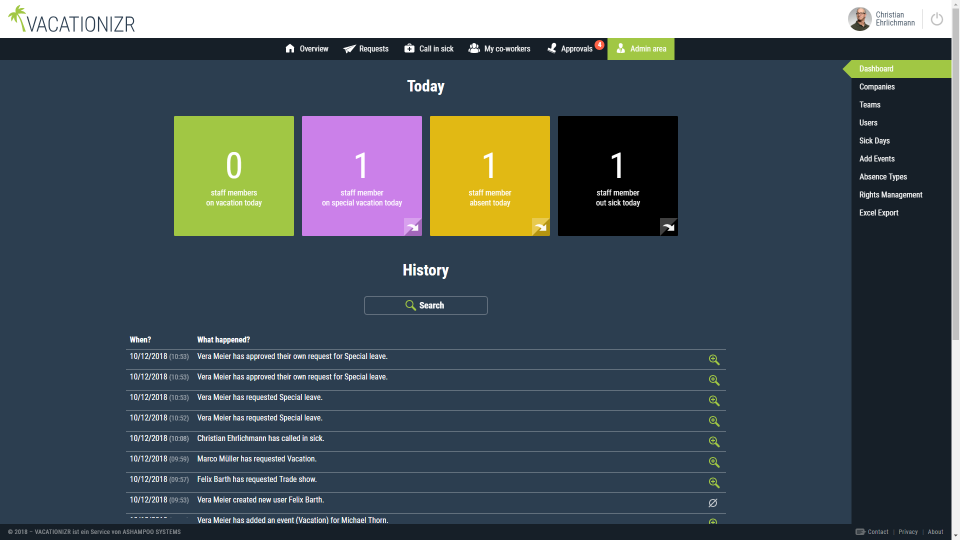Image resolution: width=960 pixels, height=540 pixels.
Task: Click the red Approvals notification badge
Action: (599, 45)
